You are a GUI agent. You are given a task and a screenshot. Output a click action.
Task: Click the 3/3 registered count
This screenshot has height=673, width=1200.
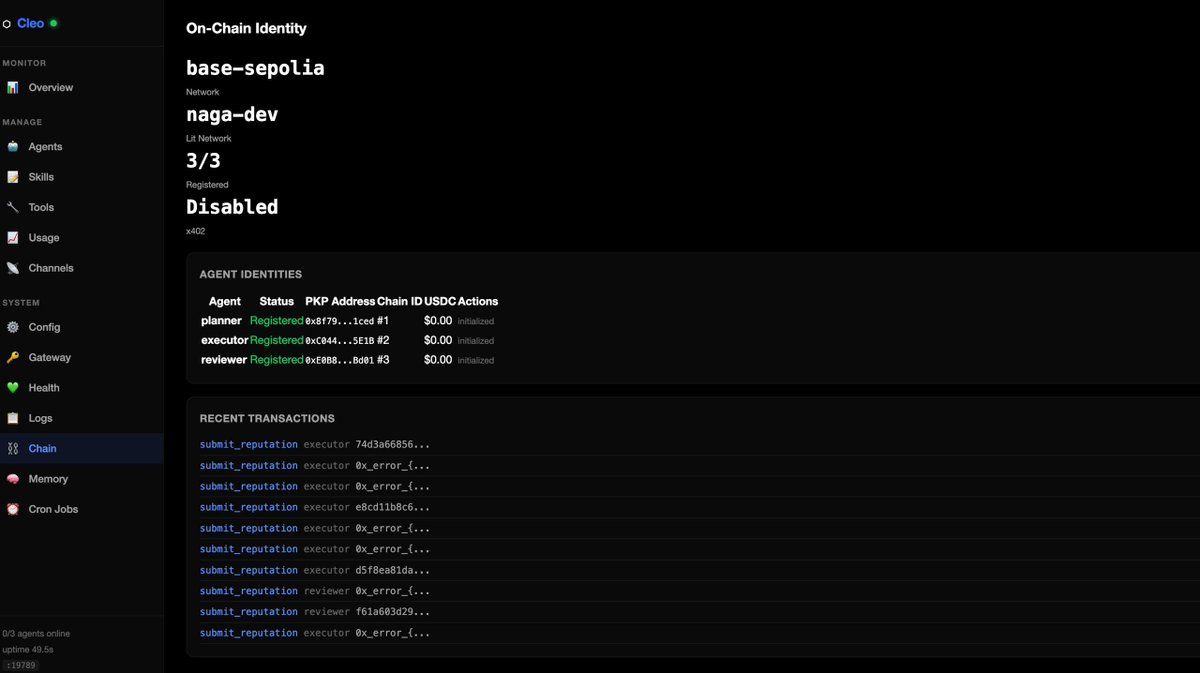[x=203, y=160]
